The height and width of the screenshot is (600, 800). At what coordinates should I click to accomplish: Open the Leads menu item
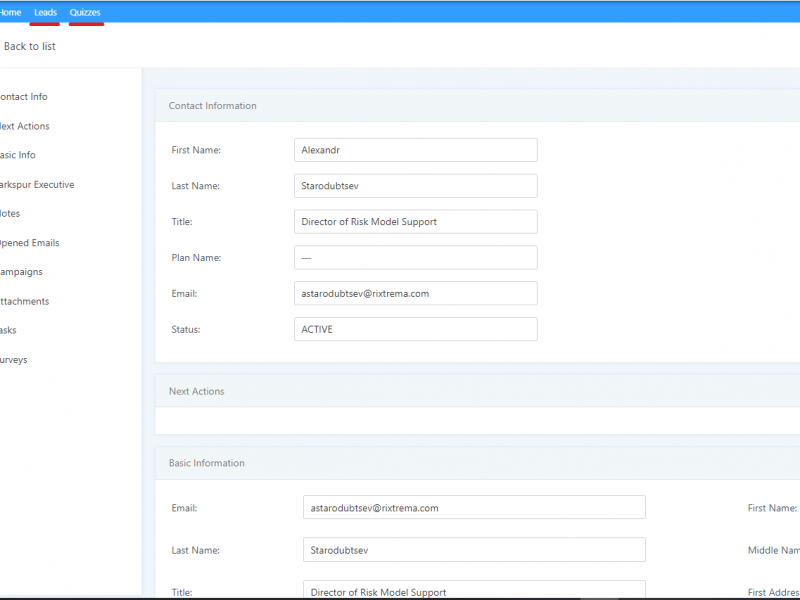45,12
